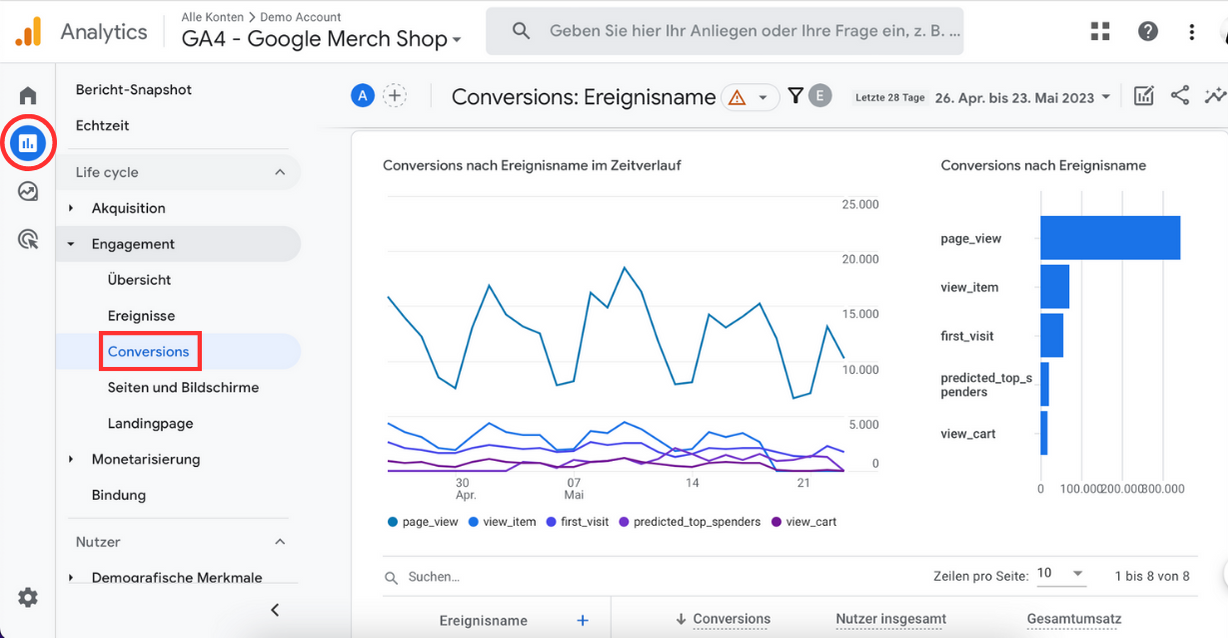Click the Reports icon in left rail

(x=28, y=143)
